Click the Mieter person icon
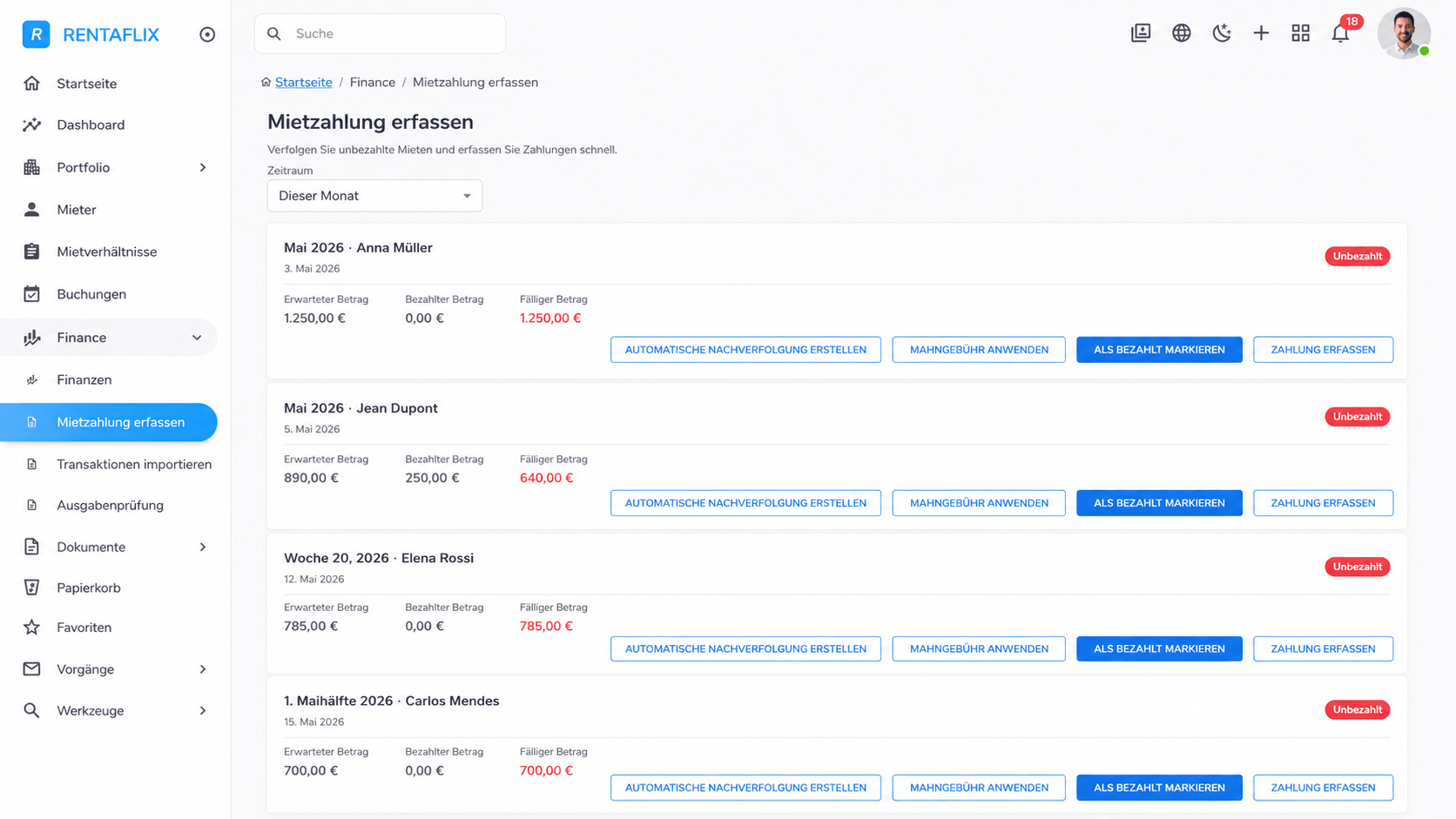 [x=32, y=210]
